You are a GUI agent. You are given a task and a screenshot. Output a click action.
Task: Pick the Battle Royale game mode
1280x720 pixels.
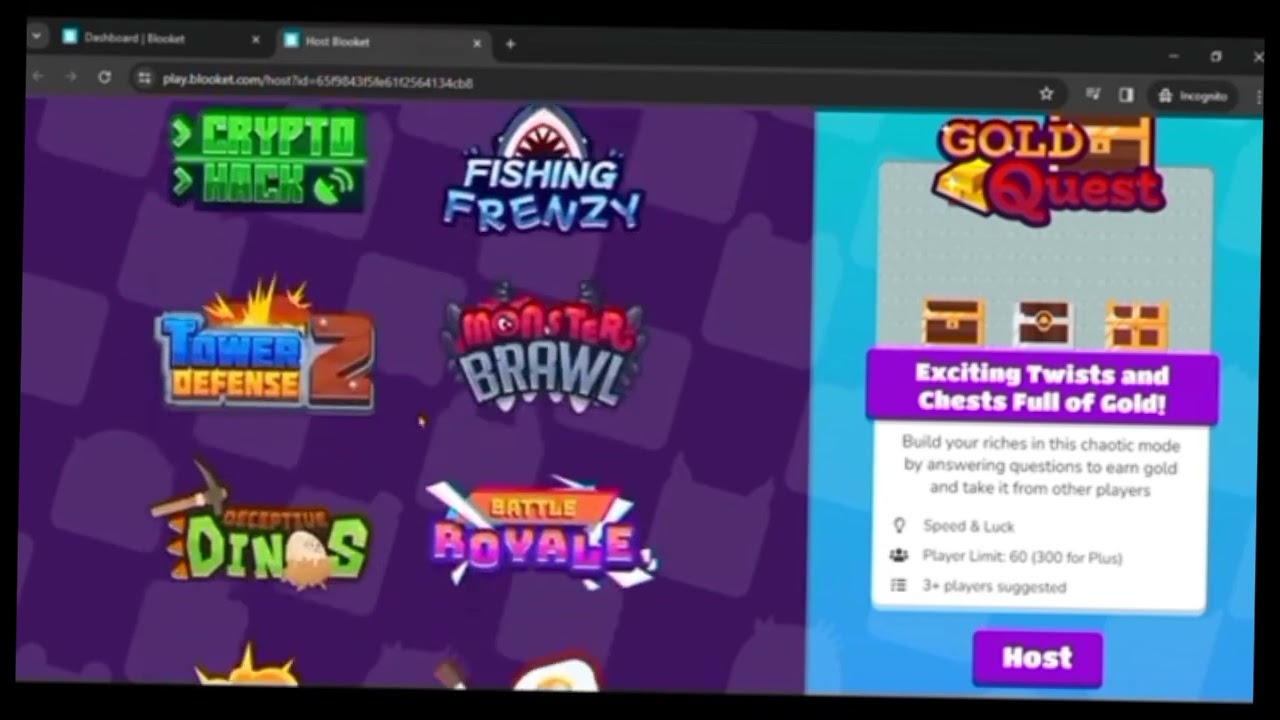point(541,530)
